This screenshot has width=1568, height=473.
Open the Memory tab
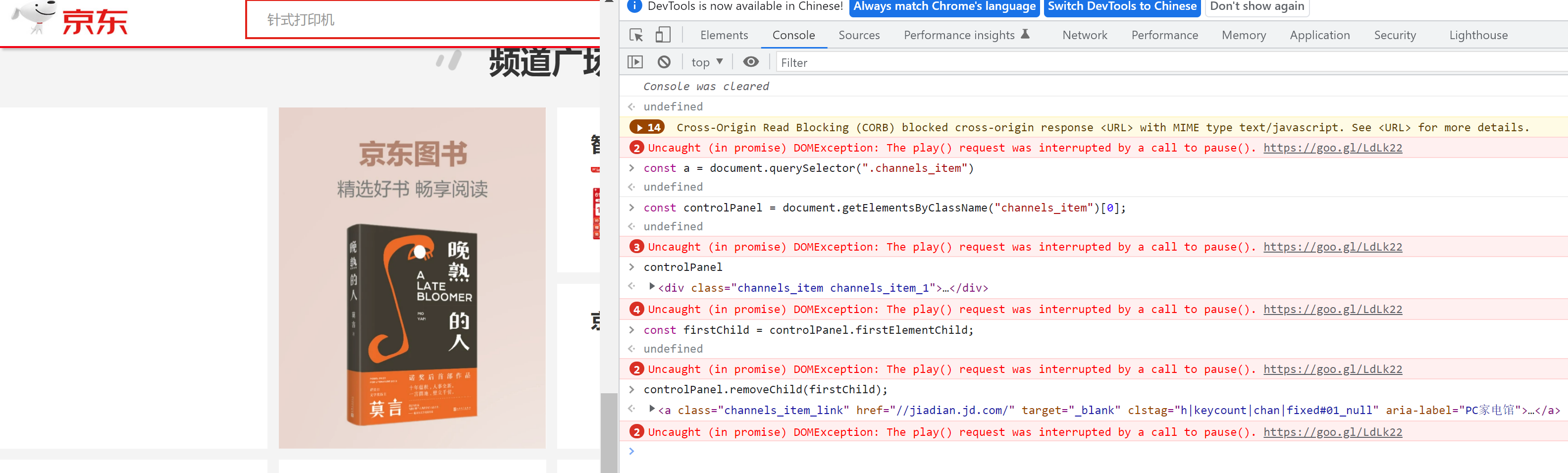coord(1243,35)
